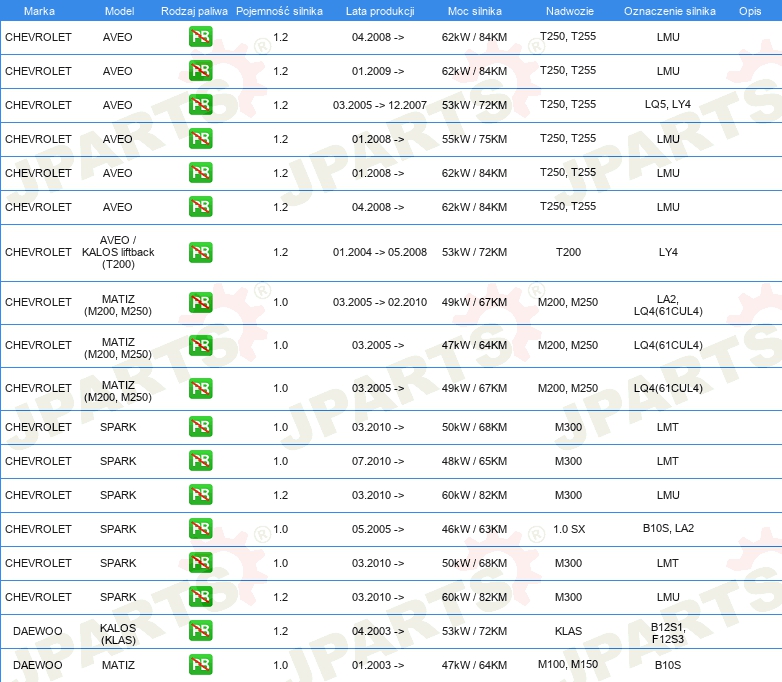This screenshot has height=682, width=782.
Task: Click the DAEWOO brand cell in MATIZ row
Action: pyautogui.click(x=38, y=665)
